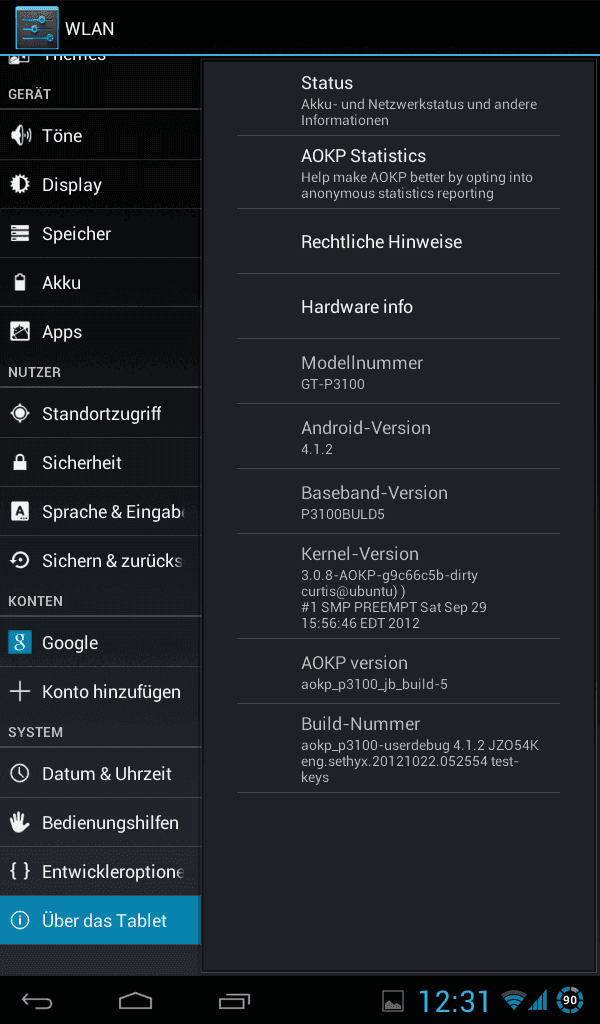Open Status information entry
This screenshot has height=1024, width=600.
click(x=398, y=100)
